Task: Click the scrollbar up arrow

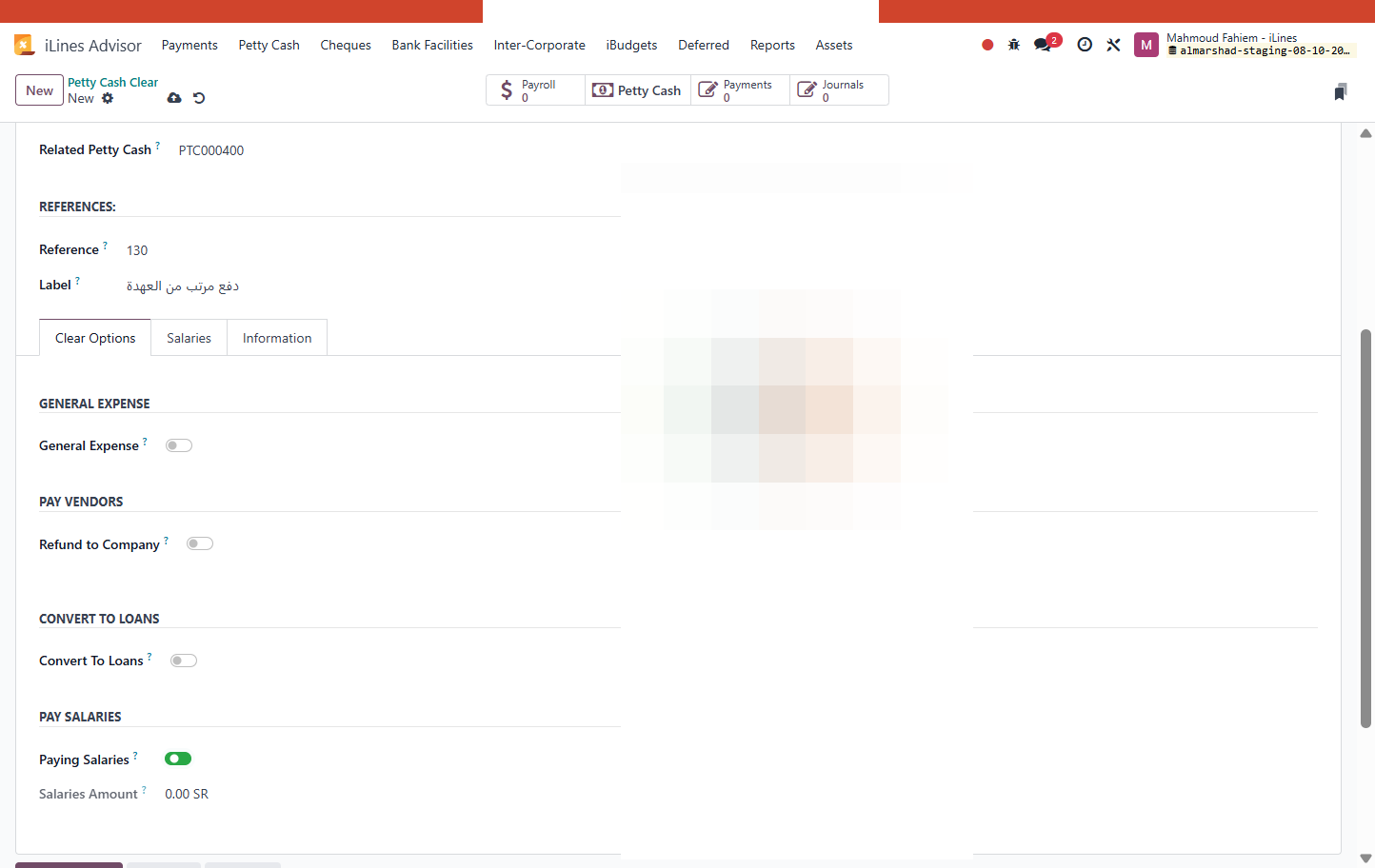Action: click(x=1366, y=133)
